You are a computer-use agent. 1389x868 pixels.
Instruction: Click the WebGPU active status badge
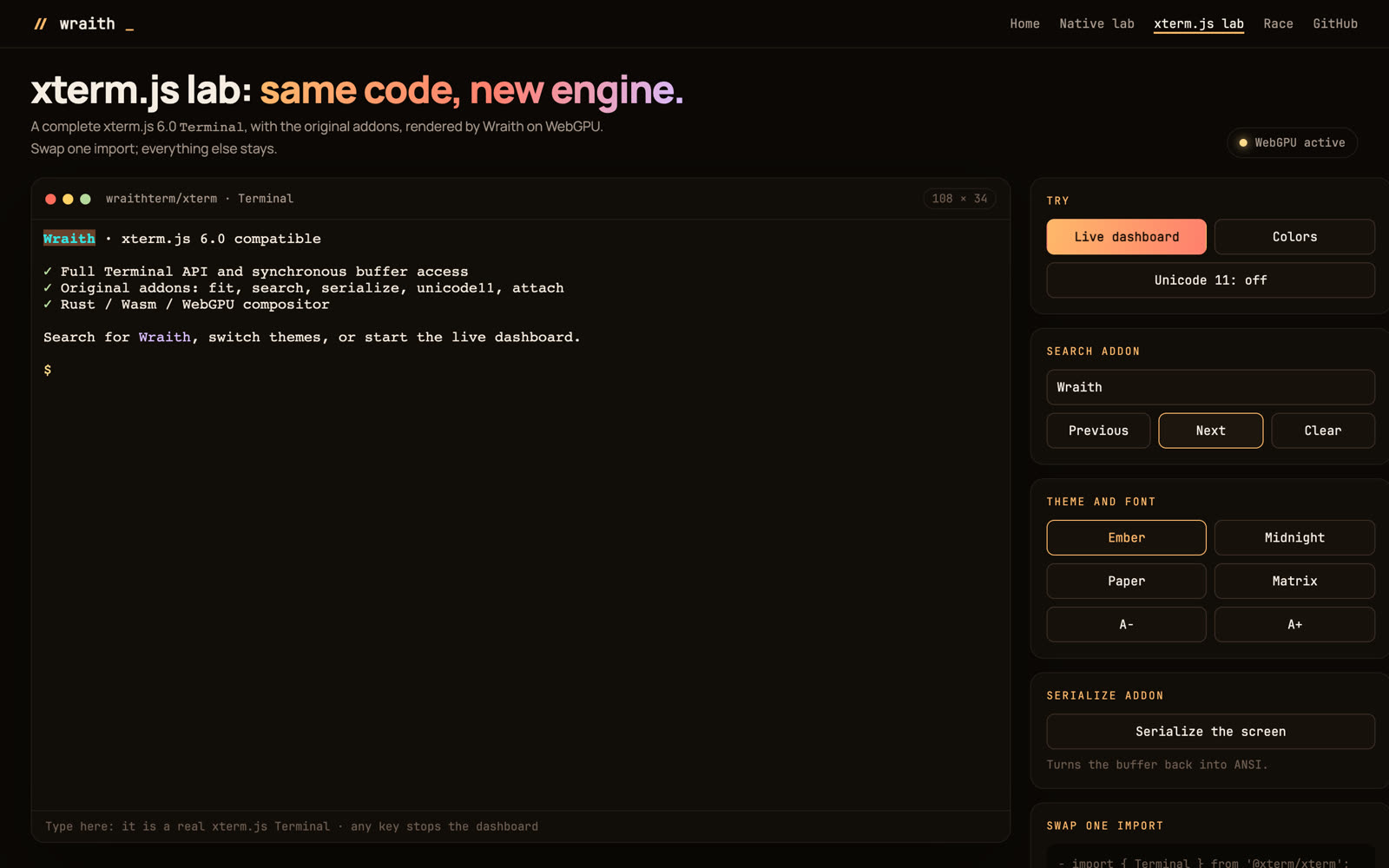click(x=1292, y=142)
